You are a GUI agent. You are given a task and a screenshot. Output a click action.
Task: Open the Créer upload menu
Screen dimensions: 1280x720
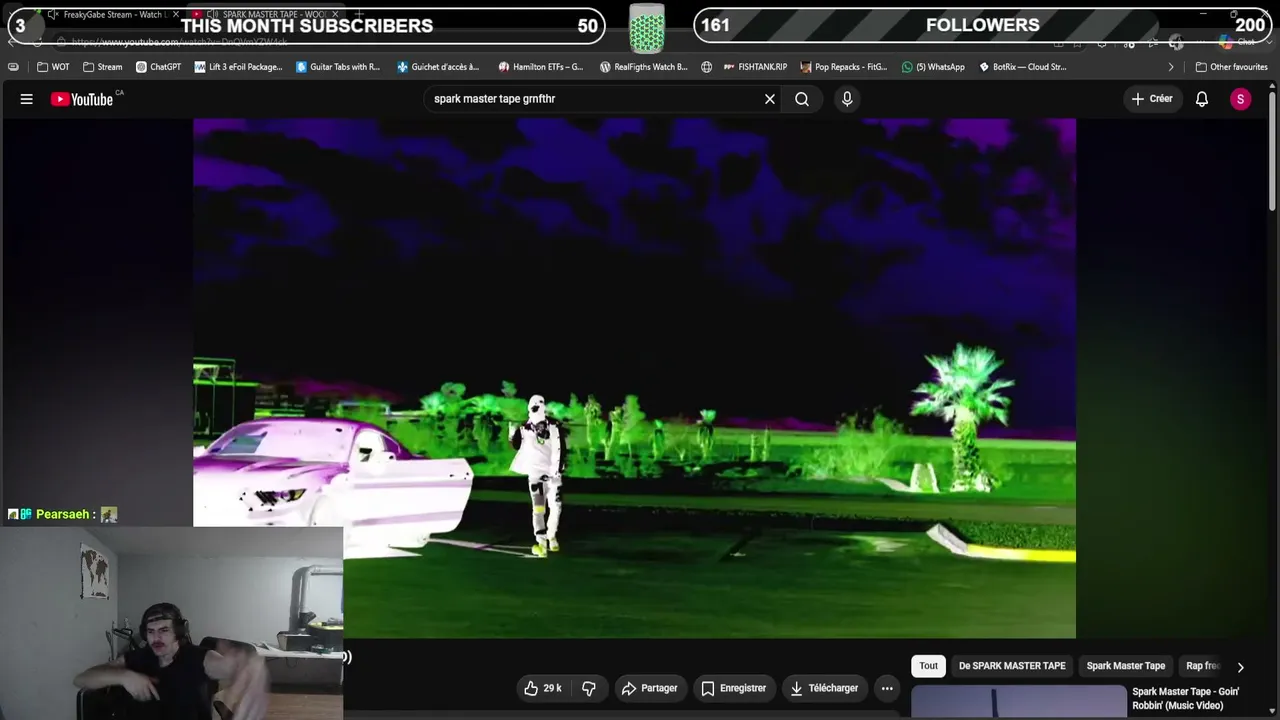(1152, 99)
